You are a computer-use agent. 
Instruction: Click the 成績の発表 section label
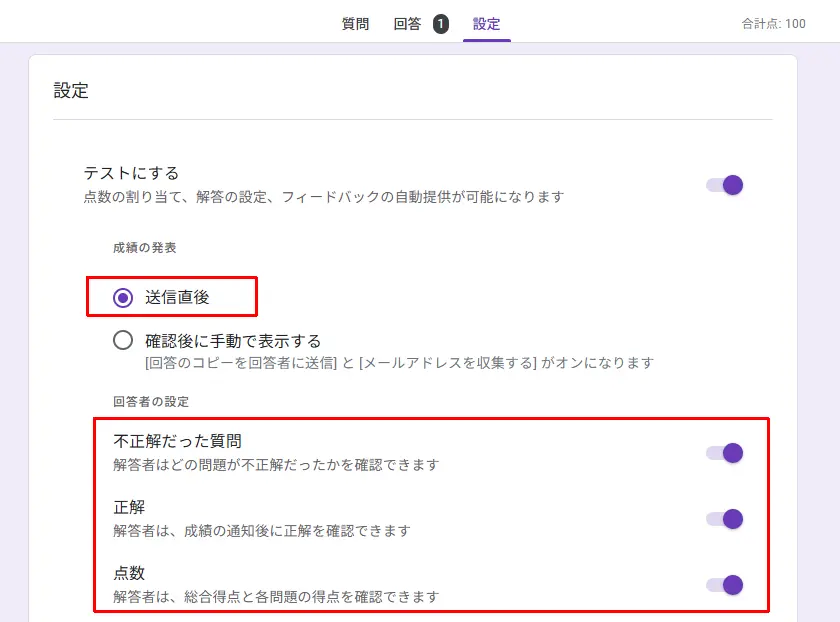coord(145,248)
